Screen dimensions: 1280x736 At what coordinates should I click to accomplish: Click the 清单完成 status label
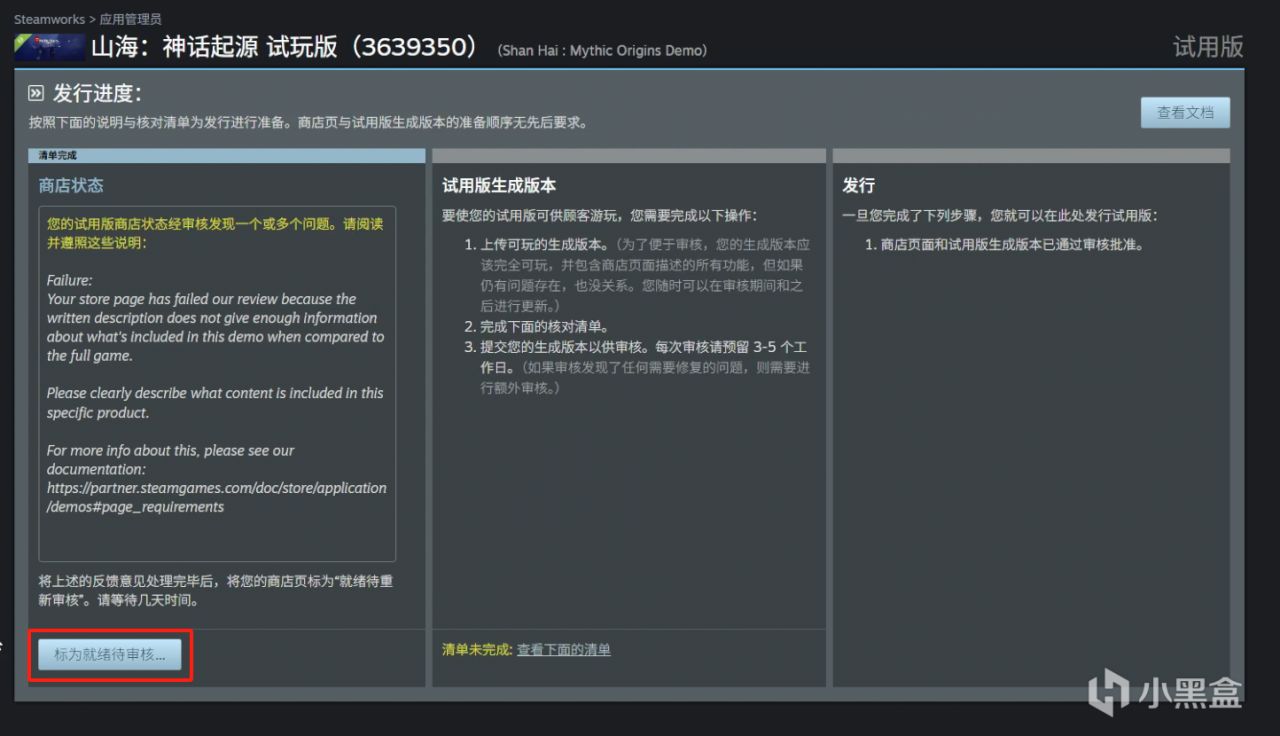pyautogui.click(x=58, y=156)
